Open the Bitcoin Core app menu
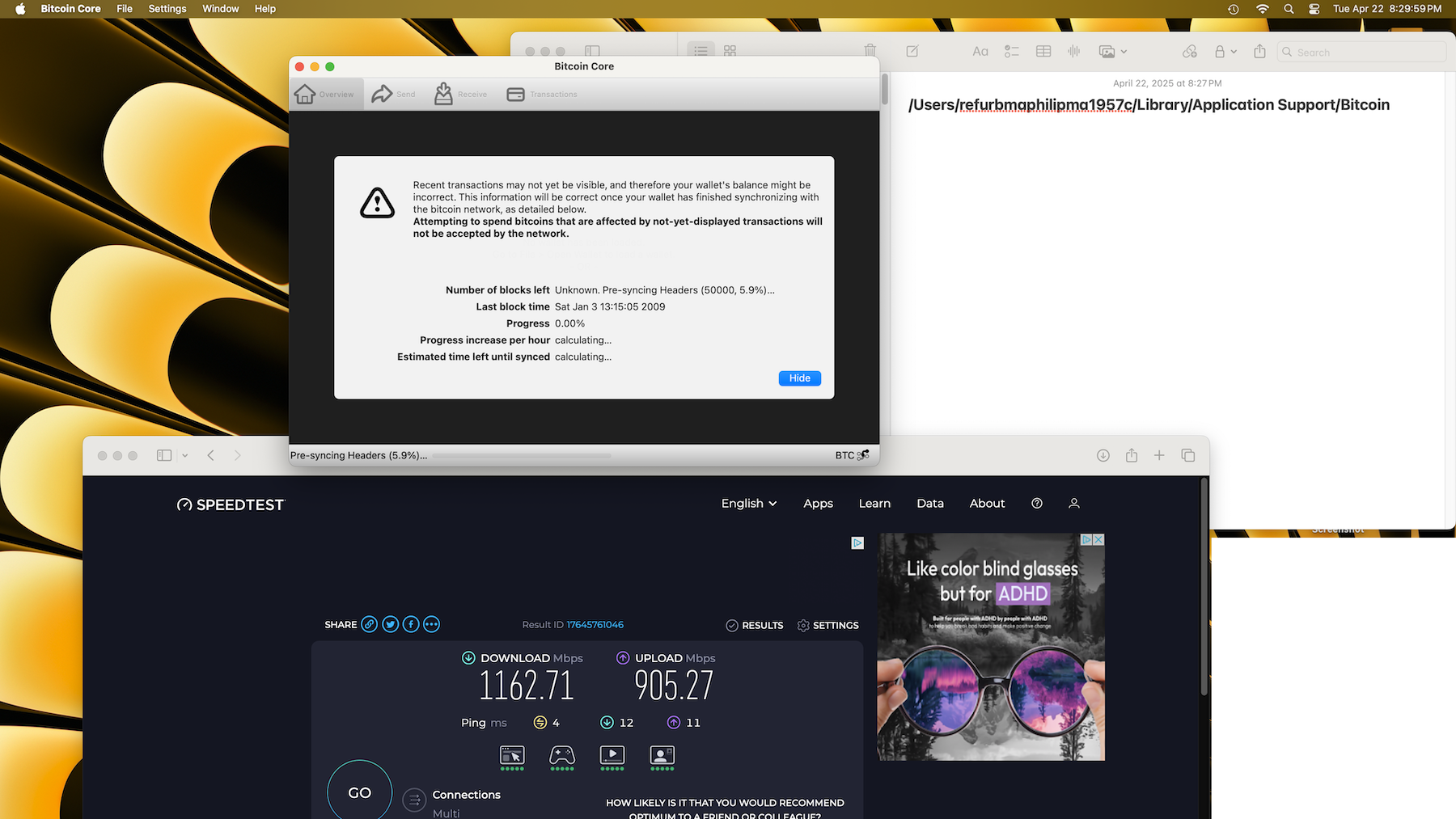Screen dimensions: 1456x819 pos(71,9)
